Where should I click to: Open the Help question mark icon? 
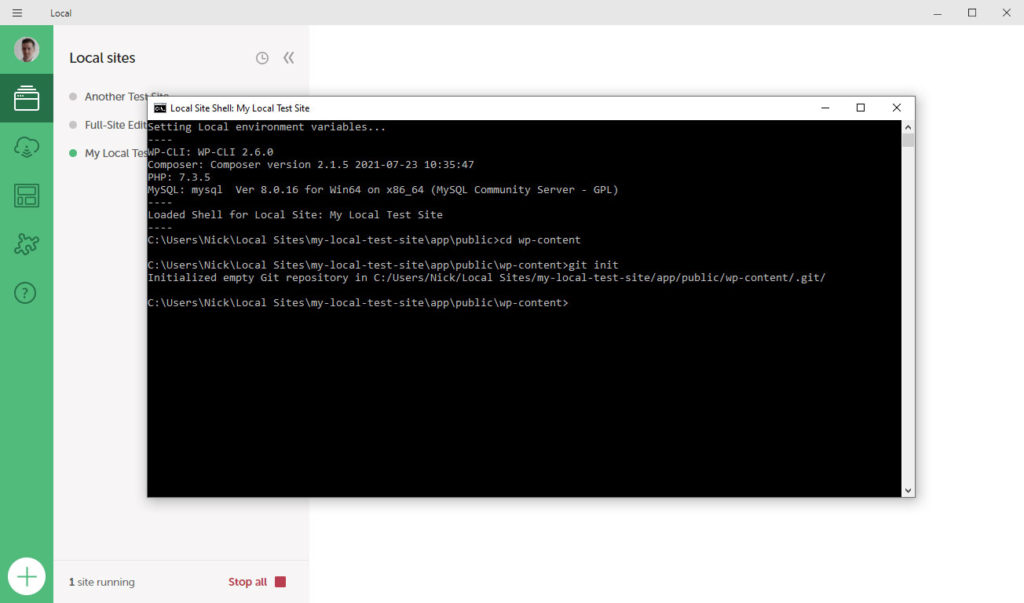[25, 293]
